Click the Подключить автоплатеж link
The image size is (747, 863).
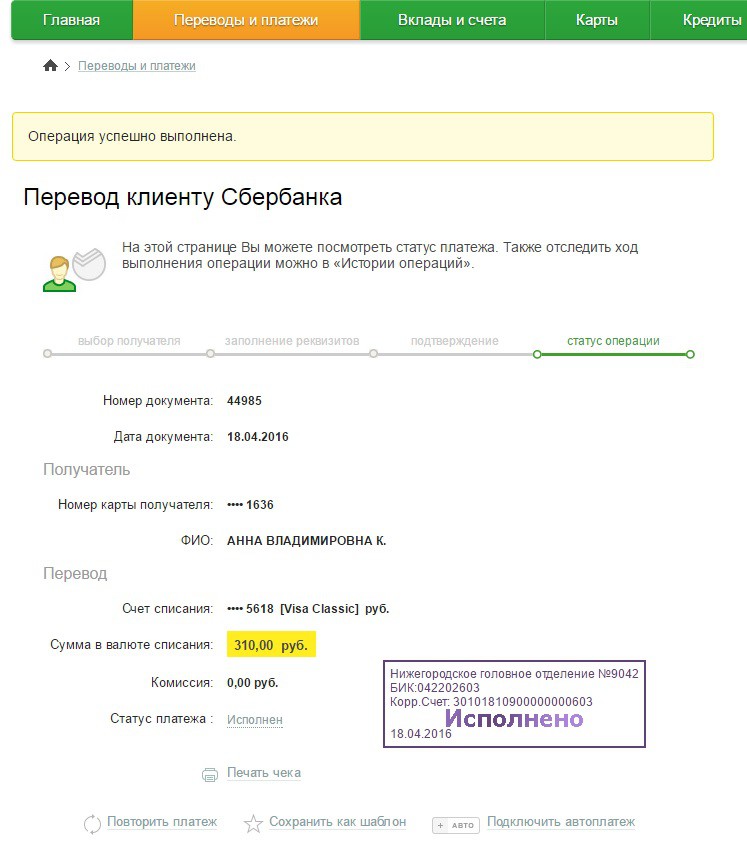(x=561, y=822)
